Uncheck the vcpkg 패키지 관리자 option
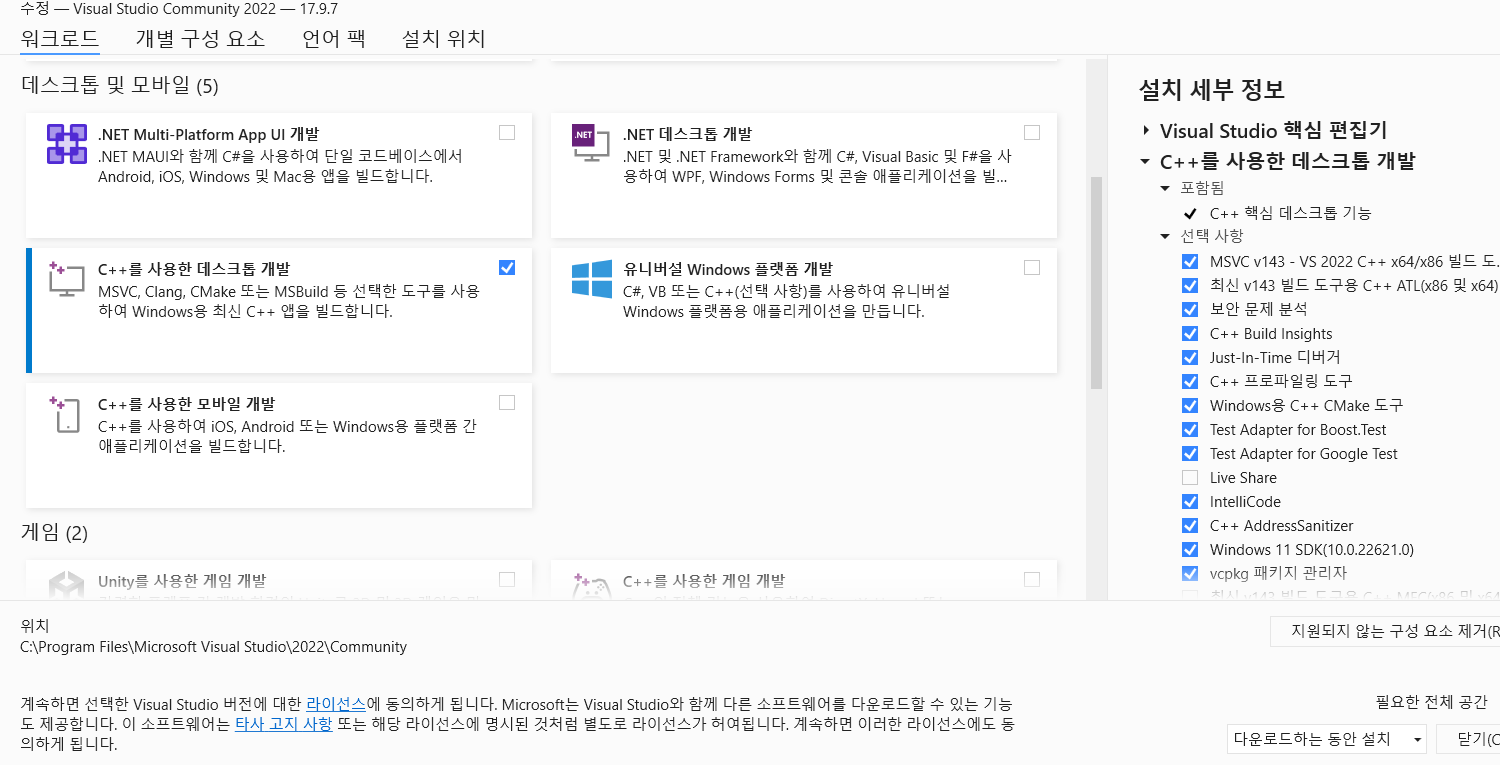 point(1190,573)
